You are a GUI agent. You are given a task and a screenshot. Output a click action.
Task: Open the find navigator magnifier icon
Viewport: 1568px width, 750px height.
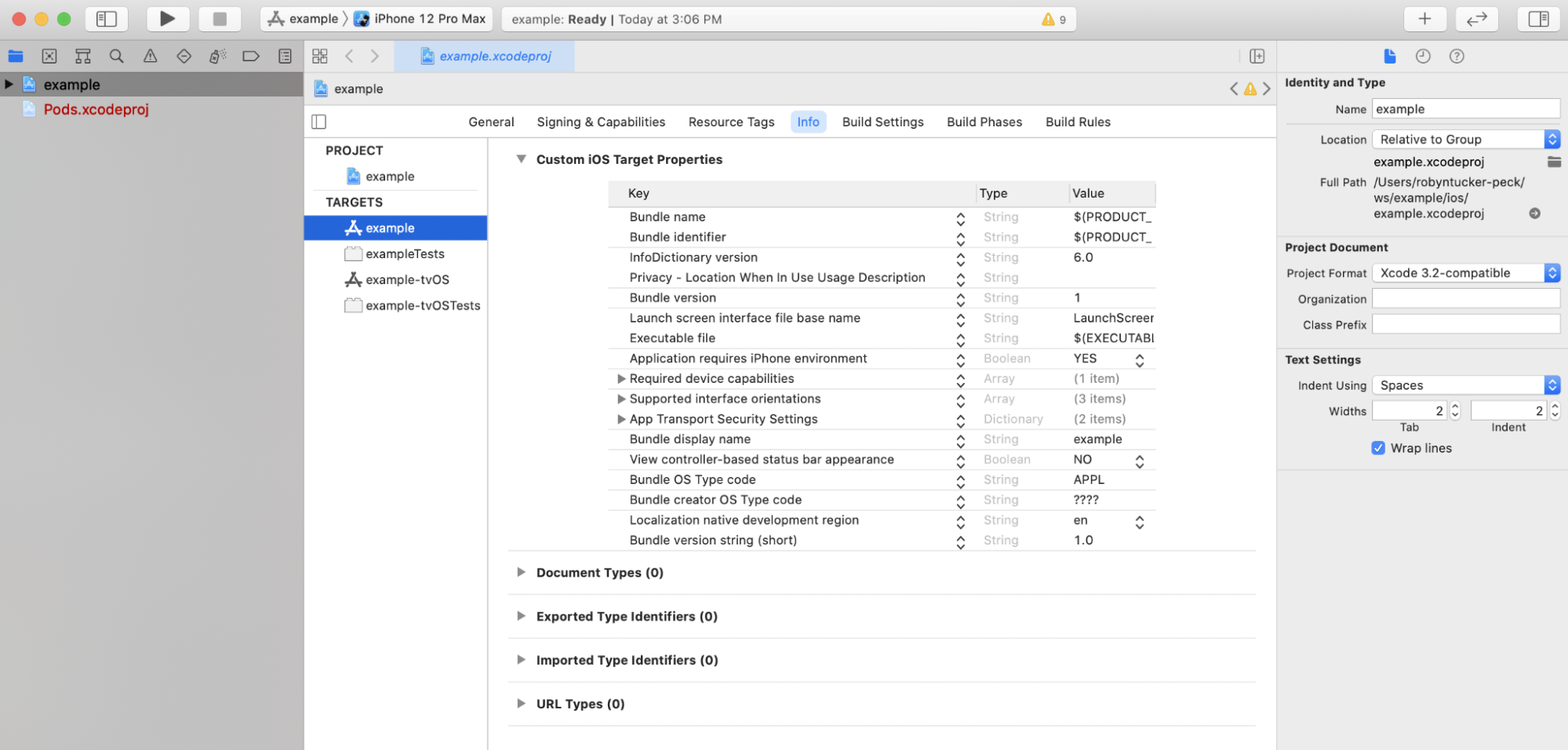(117, 56)
